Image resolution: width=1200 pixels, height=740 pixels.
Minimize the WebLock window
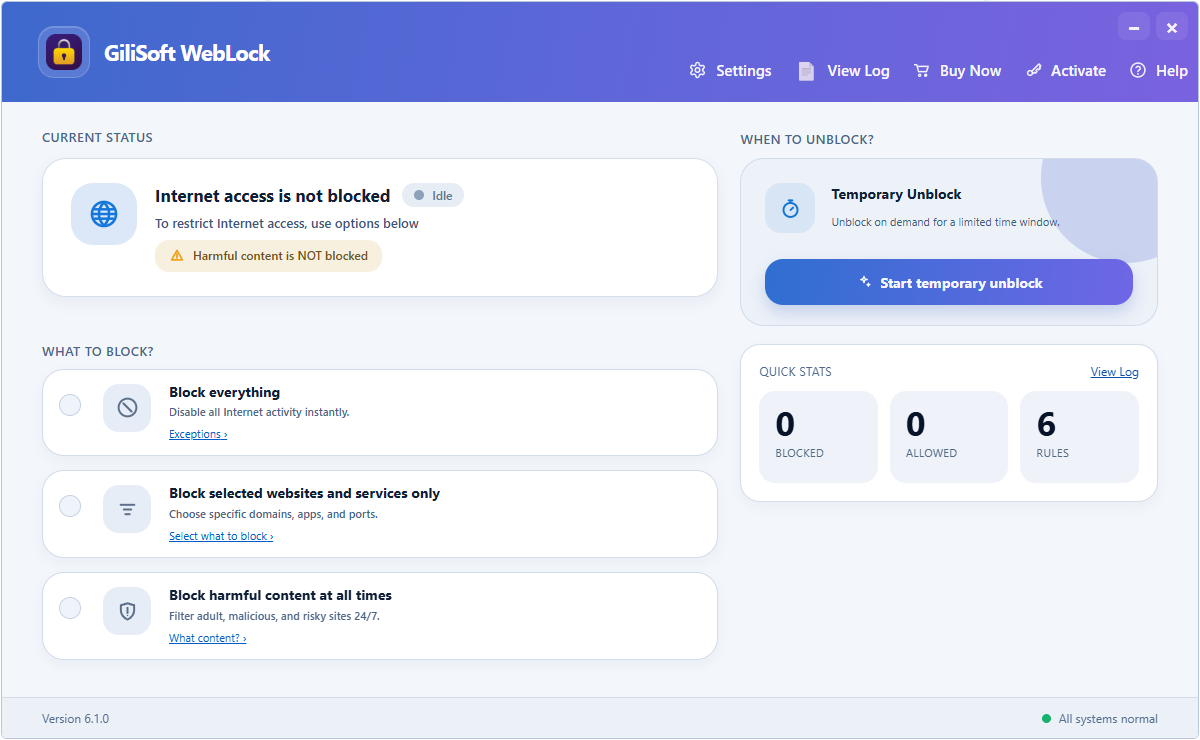(x=1134, y=27)
